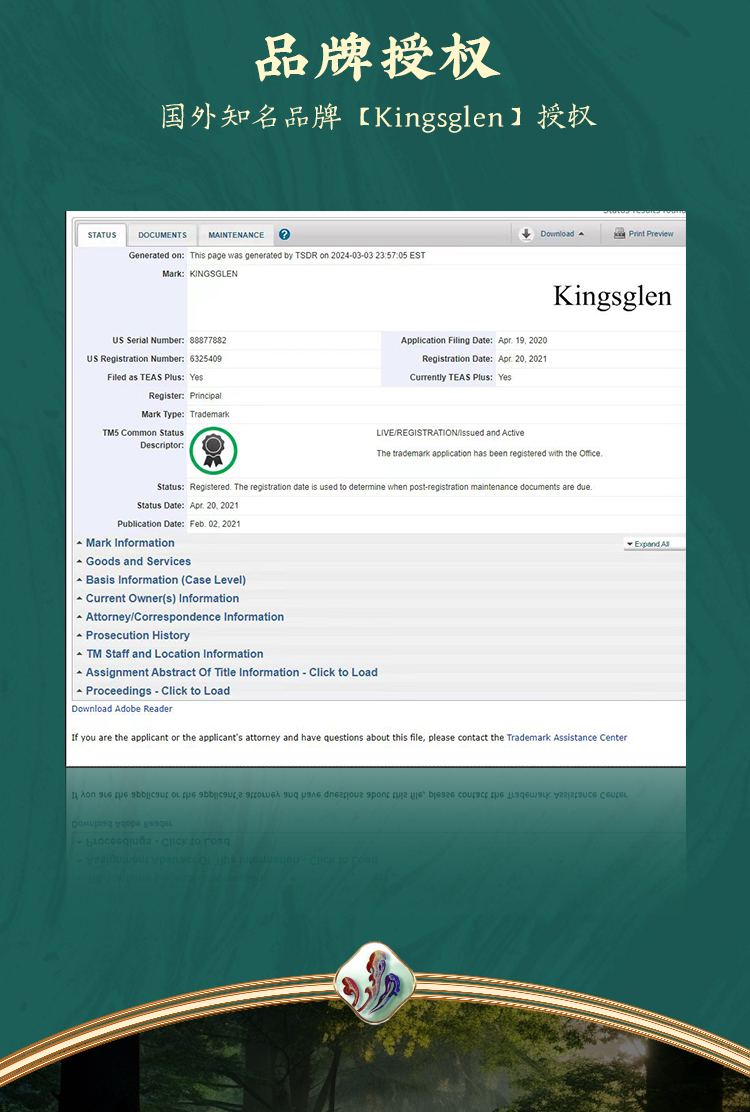Image resolution: width=750 pixels, height=1112 pixels.
Task: Click the registration date Apr. 20, 2021
Action: [x=522, y=359]
